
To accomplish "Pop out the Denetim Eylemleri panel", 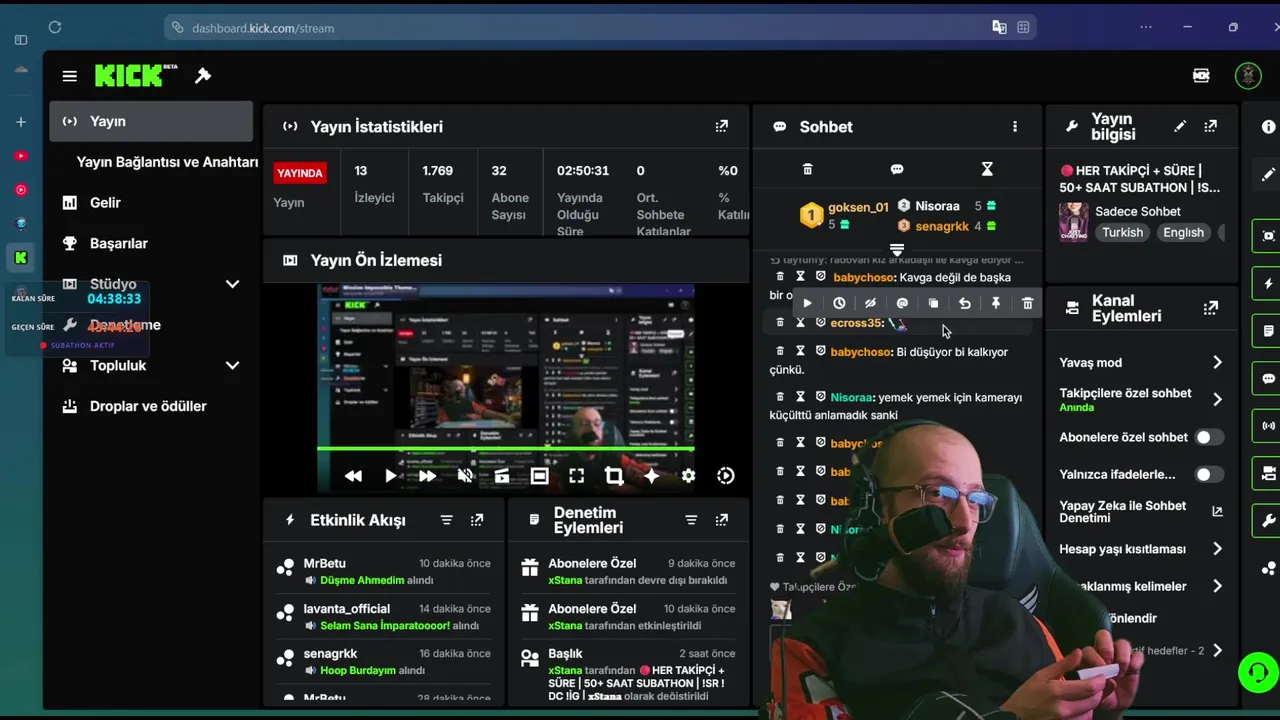I will (722, 520).
